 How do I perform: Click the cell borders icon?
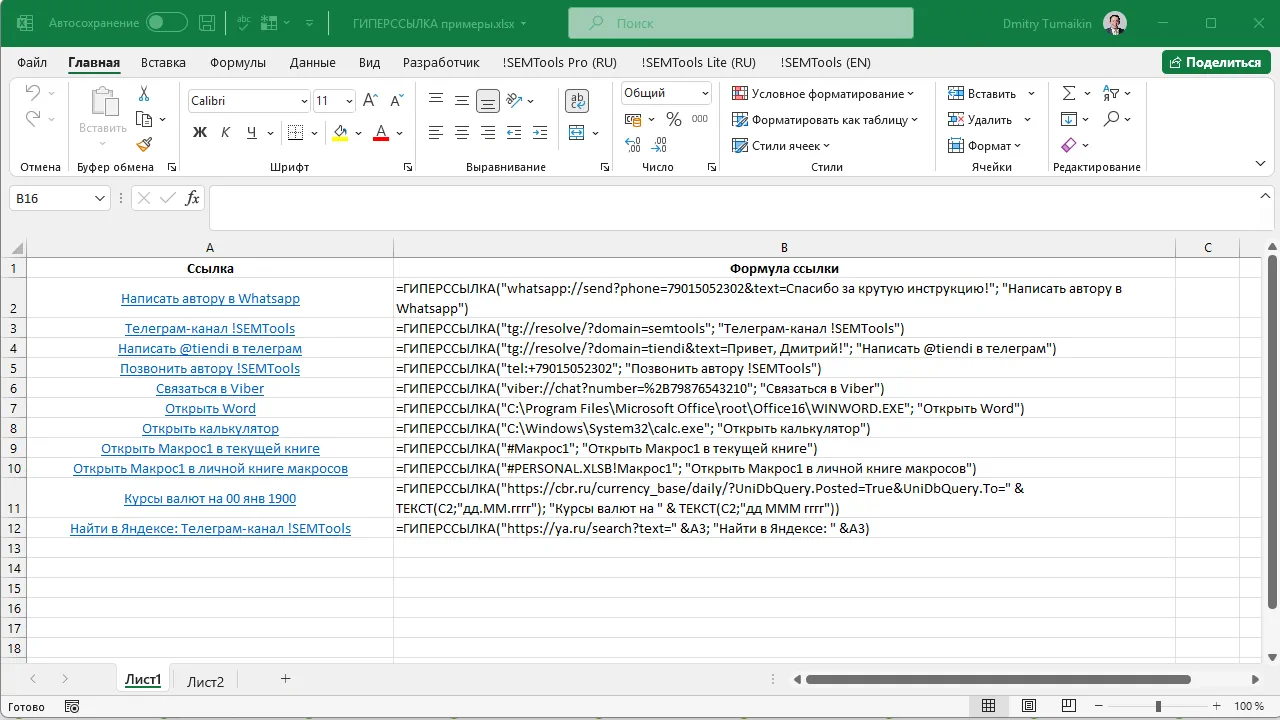point(294,132)
